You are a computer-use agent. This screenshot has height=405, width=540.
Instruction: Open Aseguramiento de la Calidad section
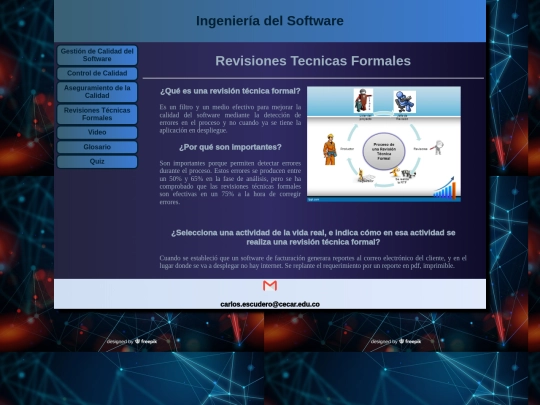pos(97,92)
